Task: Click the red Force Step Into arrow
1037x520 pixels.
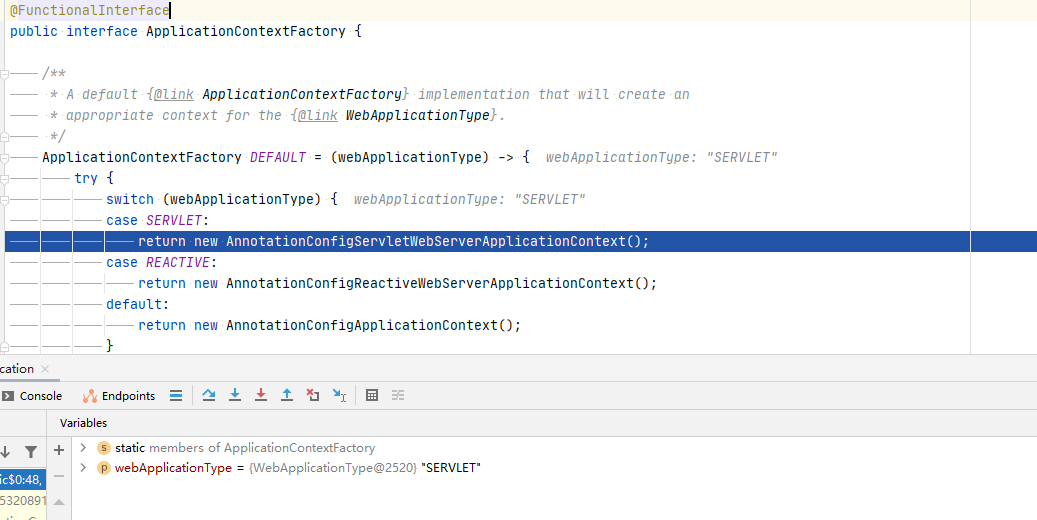Action: coord(261,395)
